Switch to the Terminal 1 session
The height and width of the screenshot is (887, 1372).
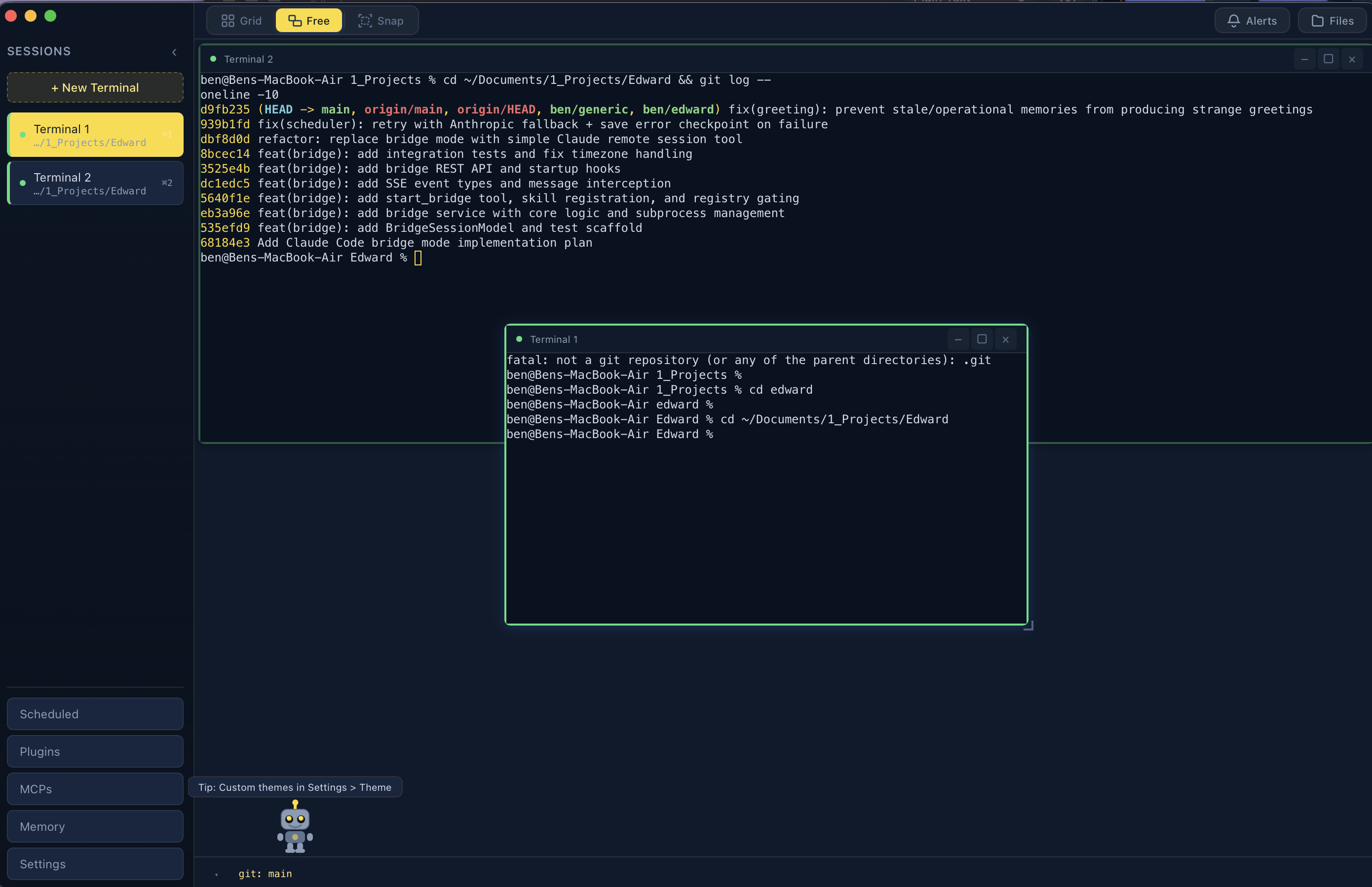[95, 134]
